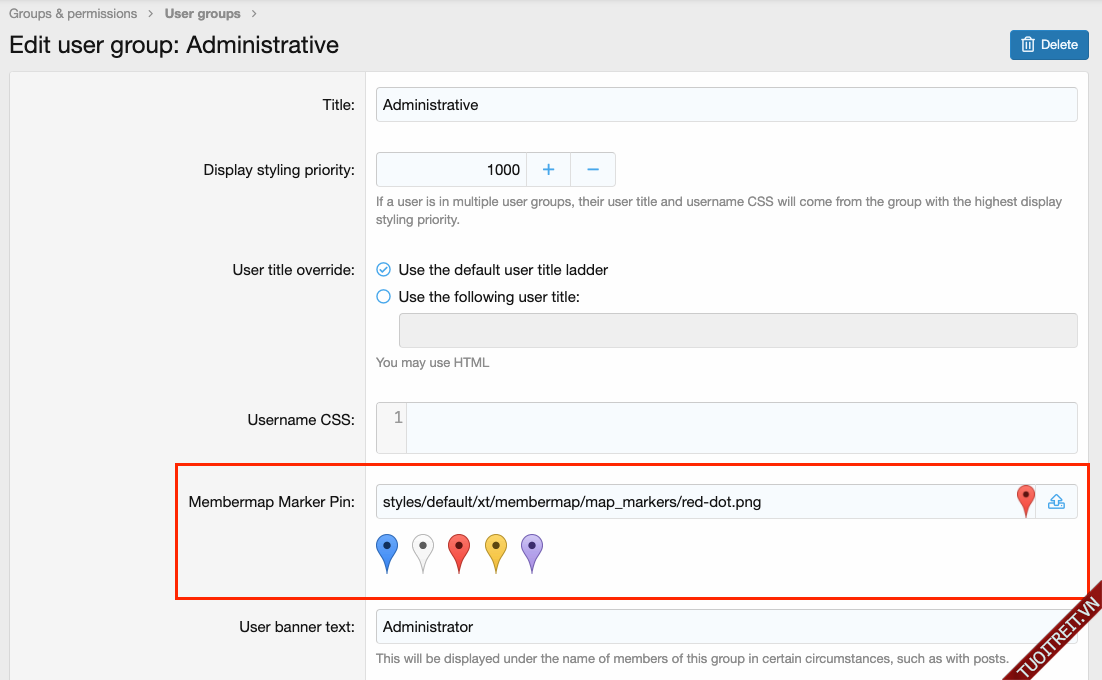Select the white map marker pin
The width and height of the screenshot is (1102, 680).
[x=423, y=552]
